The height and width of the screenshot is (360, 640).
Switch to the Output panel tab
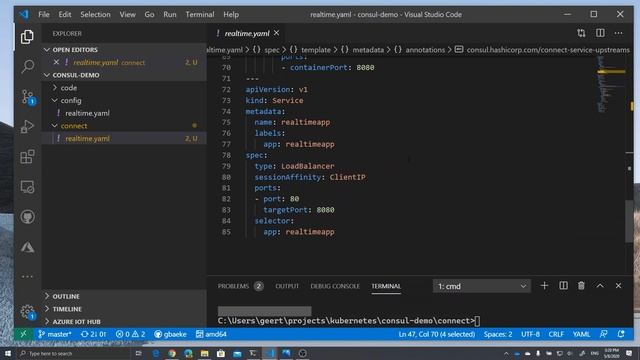coord(287,286)
